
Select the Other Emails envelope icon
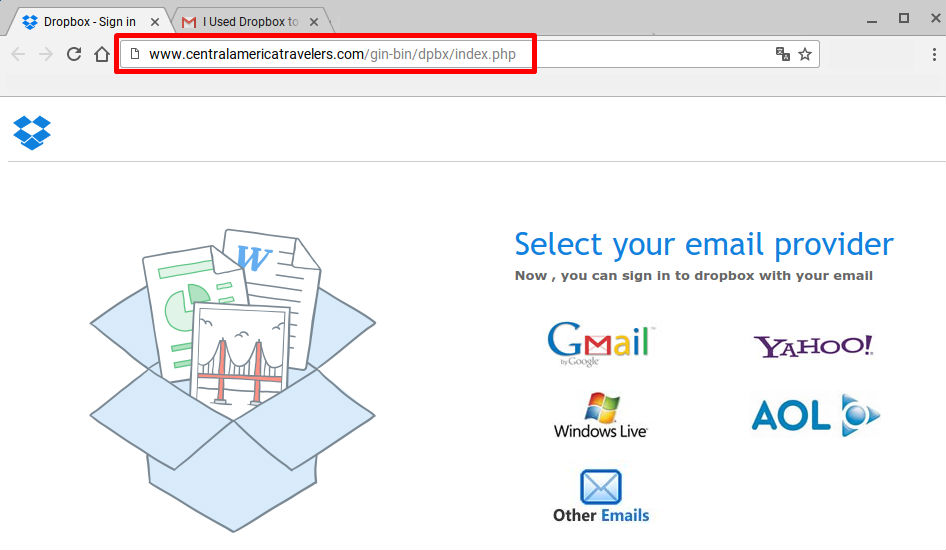click(x=601, y=487)
